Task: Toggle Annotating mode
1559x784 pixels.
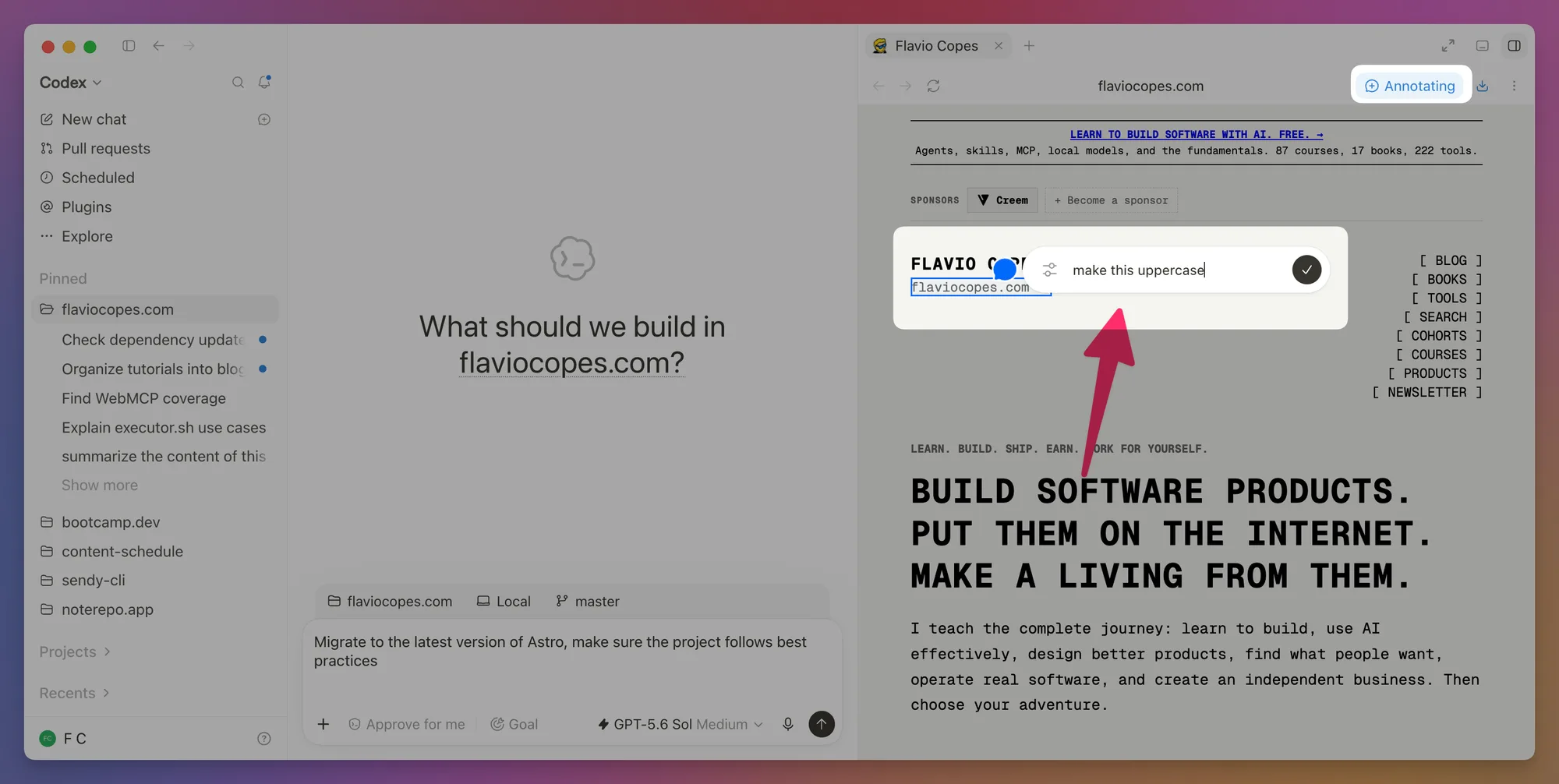Action: click(x=1410, y=86)
